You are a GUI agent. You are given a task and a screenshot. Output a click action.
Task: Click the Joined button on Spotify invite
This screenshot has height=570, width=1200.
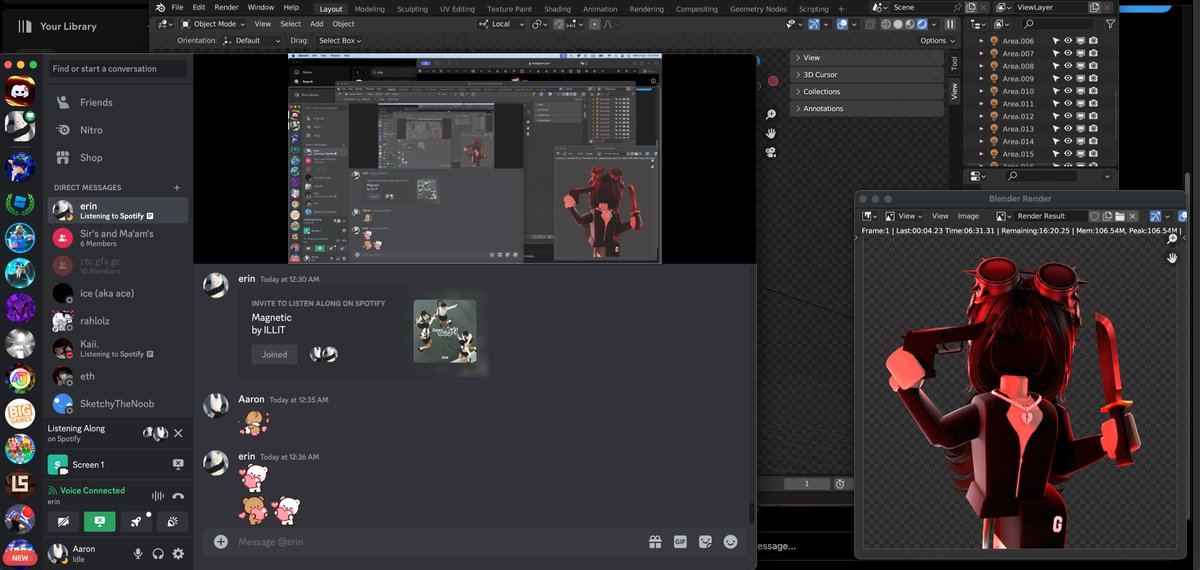(274, 354)
